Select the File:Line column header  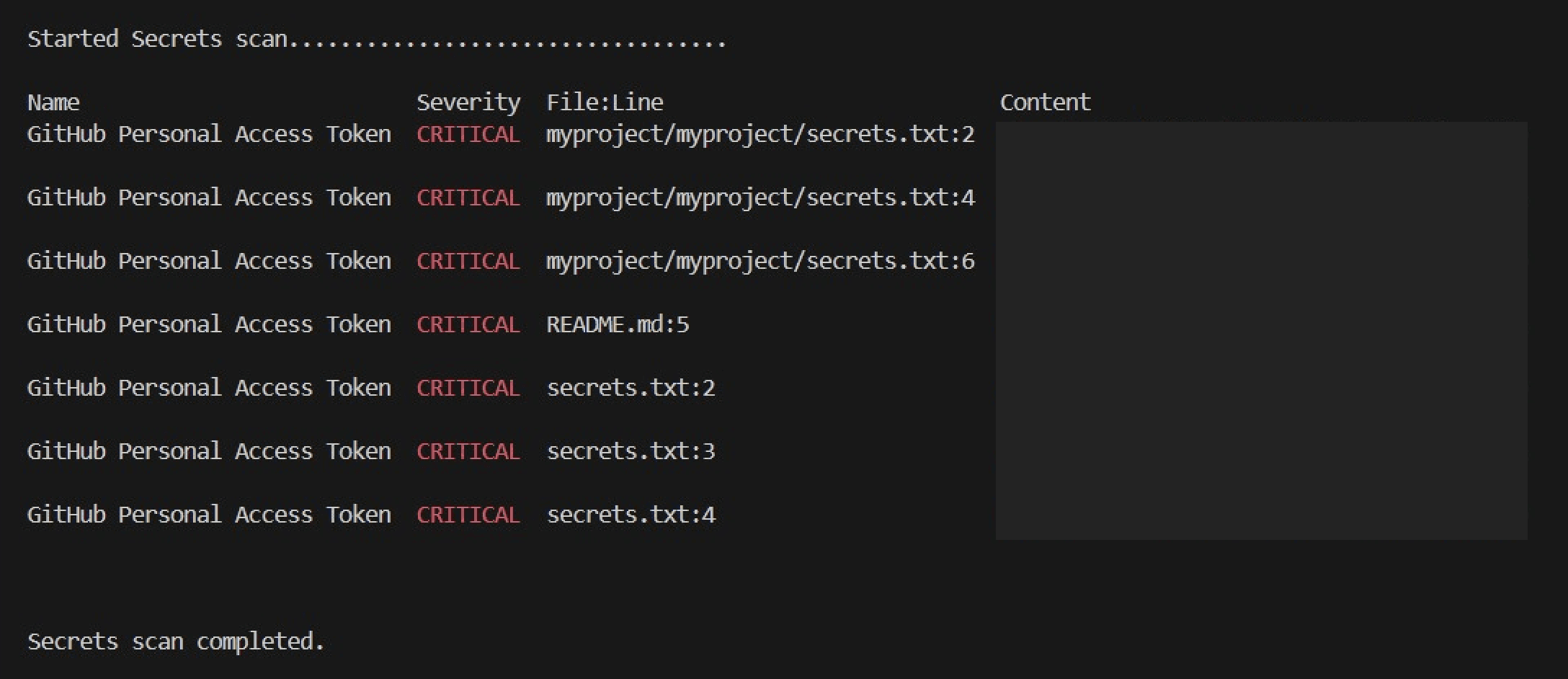[605, 102]
